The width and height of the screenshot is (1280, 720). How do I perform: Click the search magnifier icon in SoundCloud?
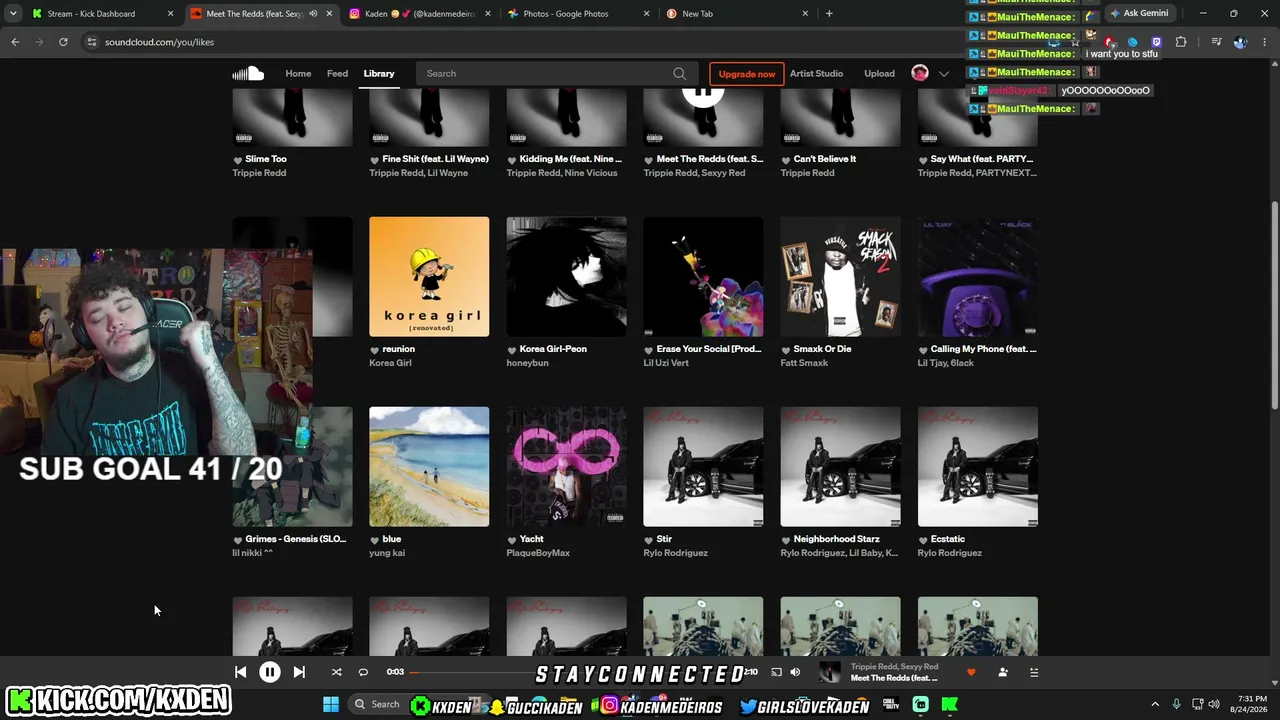click(x=679, y=73)
